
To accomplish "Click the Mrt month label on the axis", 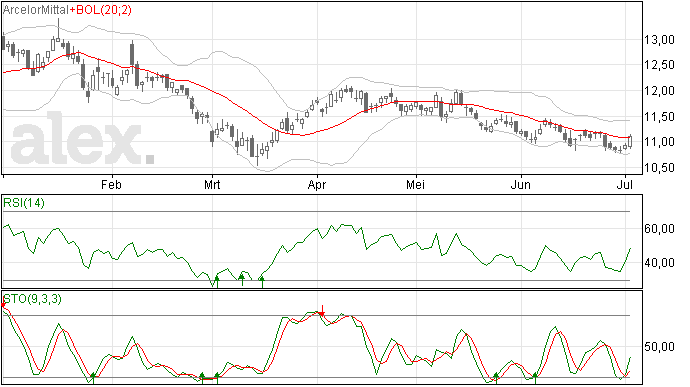I will coord(212,184).
